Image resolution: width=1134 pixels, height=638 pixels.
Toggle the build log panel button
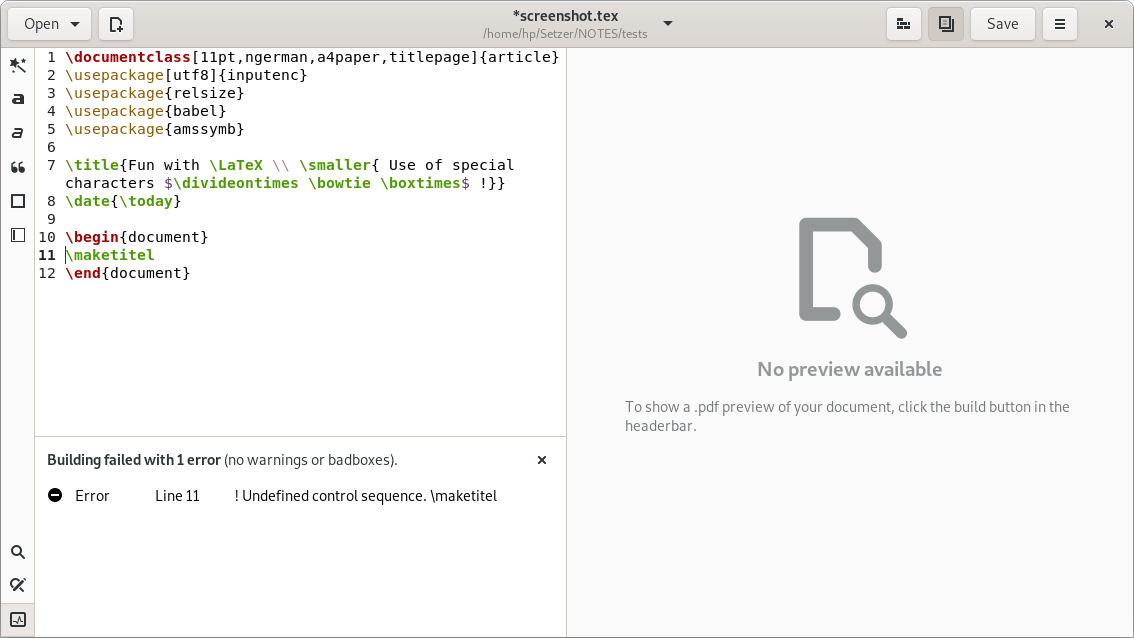(18, 619)
